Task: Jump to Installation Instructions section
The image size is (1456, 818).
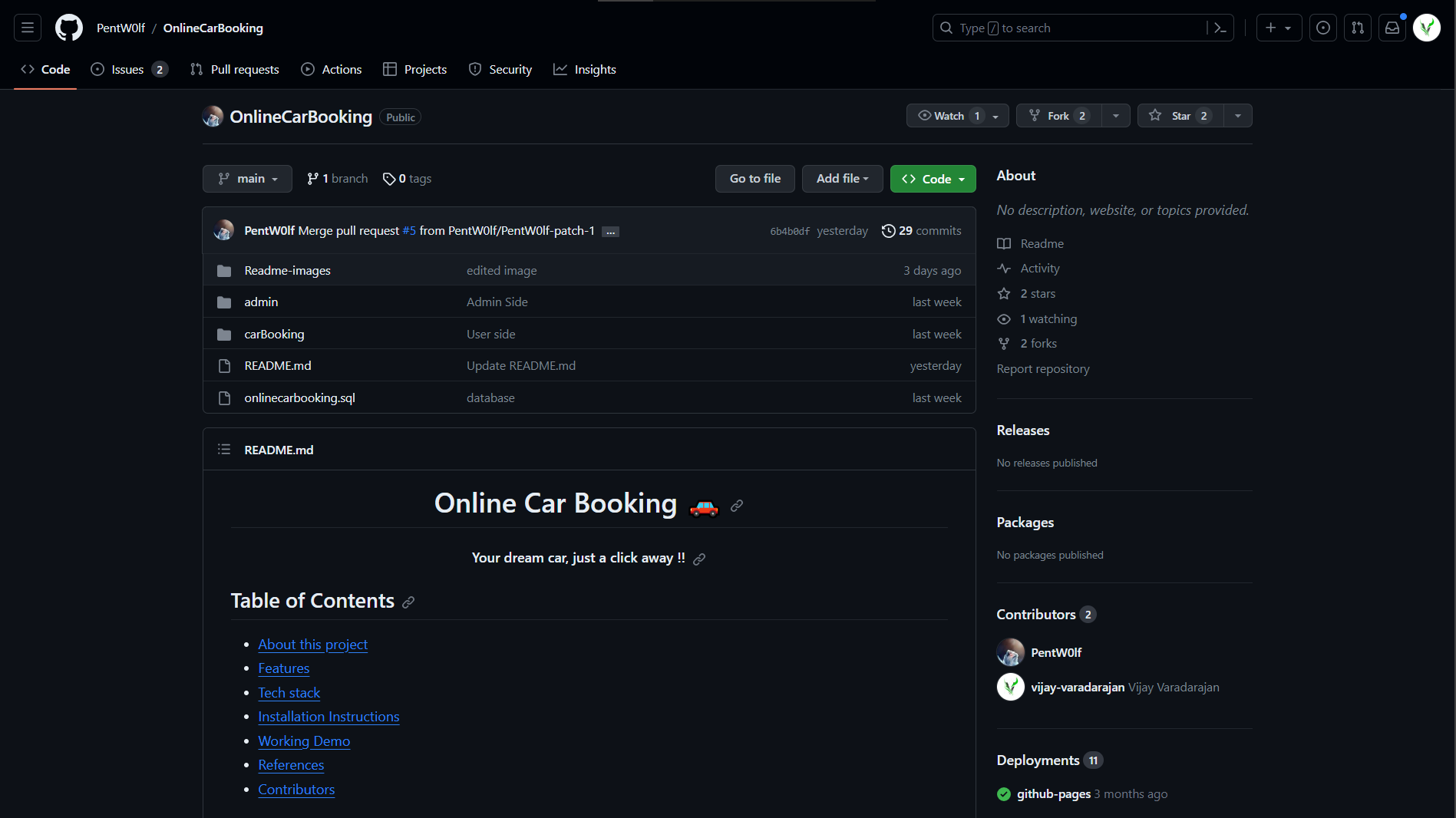Action: (x=329, y=717)
